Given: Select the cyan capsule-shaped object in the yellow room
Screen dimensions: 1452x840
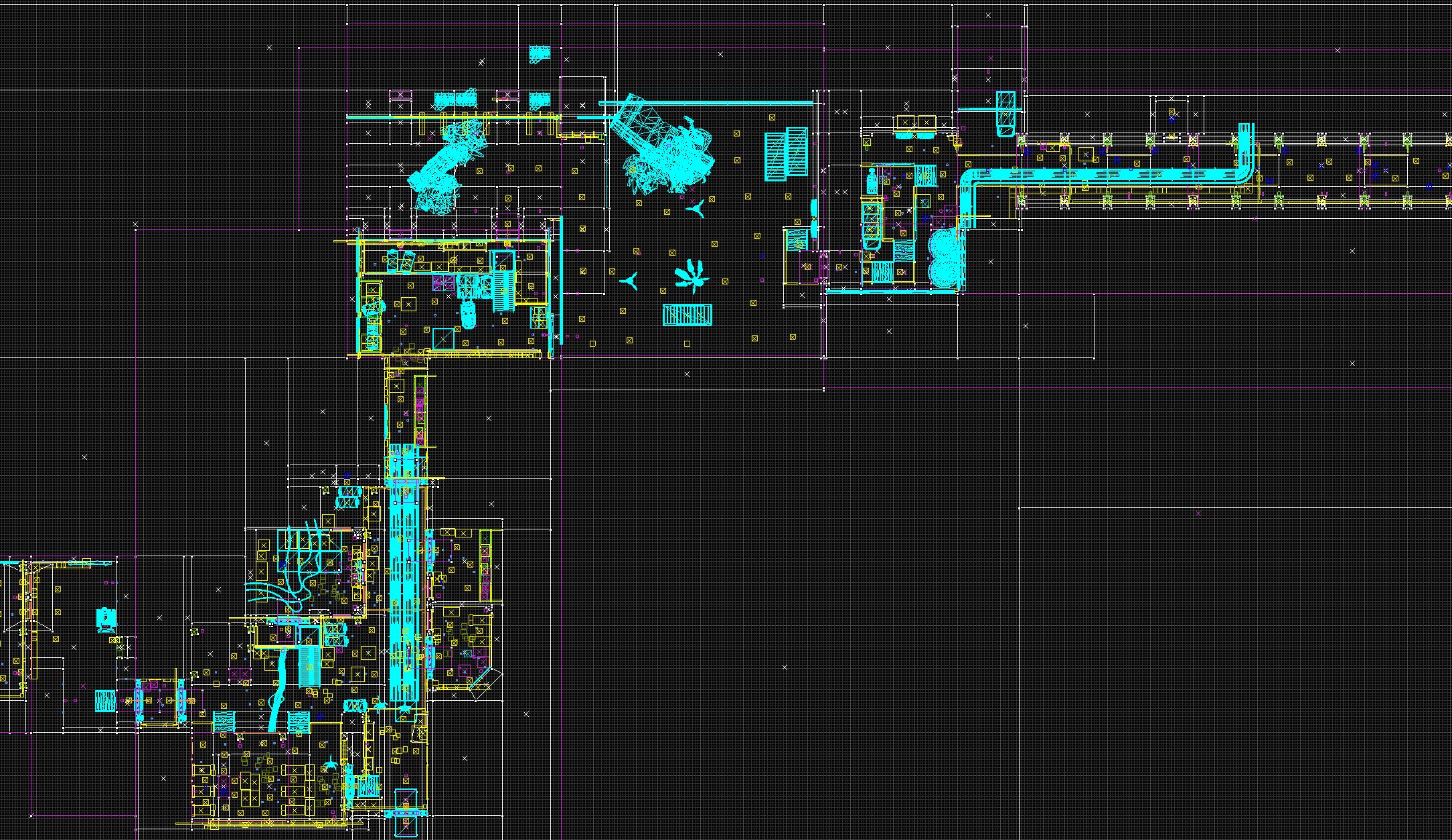Looking at the screenshot, I should click(x=468, y=315).
